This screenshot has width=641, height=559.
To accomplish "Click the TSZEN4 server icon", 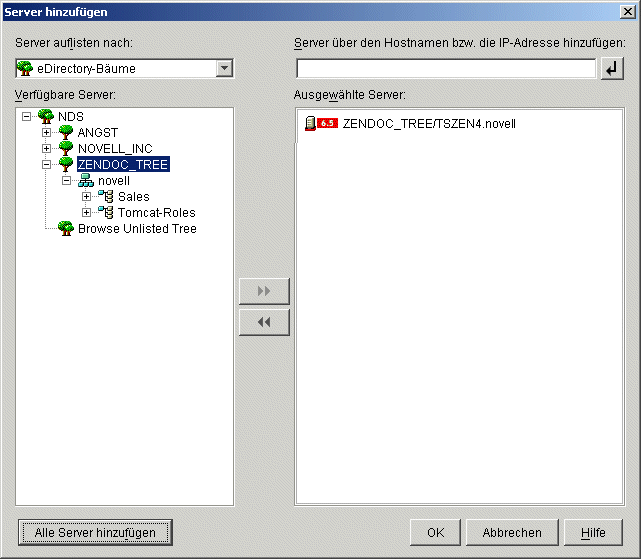I will (310, 123).
